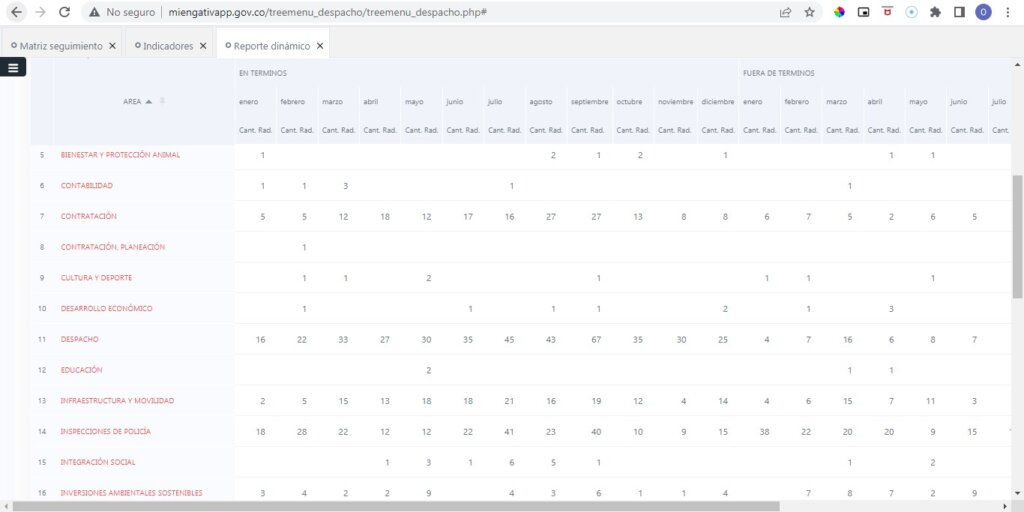Open the extensions puzzle icon
This screenshot has height=512, width=1024.
(x=935, y=12)
